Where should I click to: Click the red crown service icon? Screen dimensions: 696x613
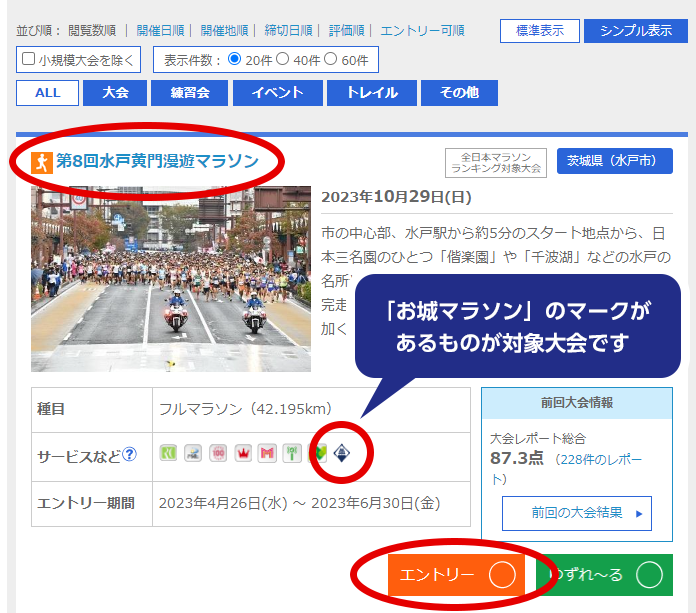pyautogui.click(x=243, y=454)
